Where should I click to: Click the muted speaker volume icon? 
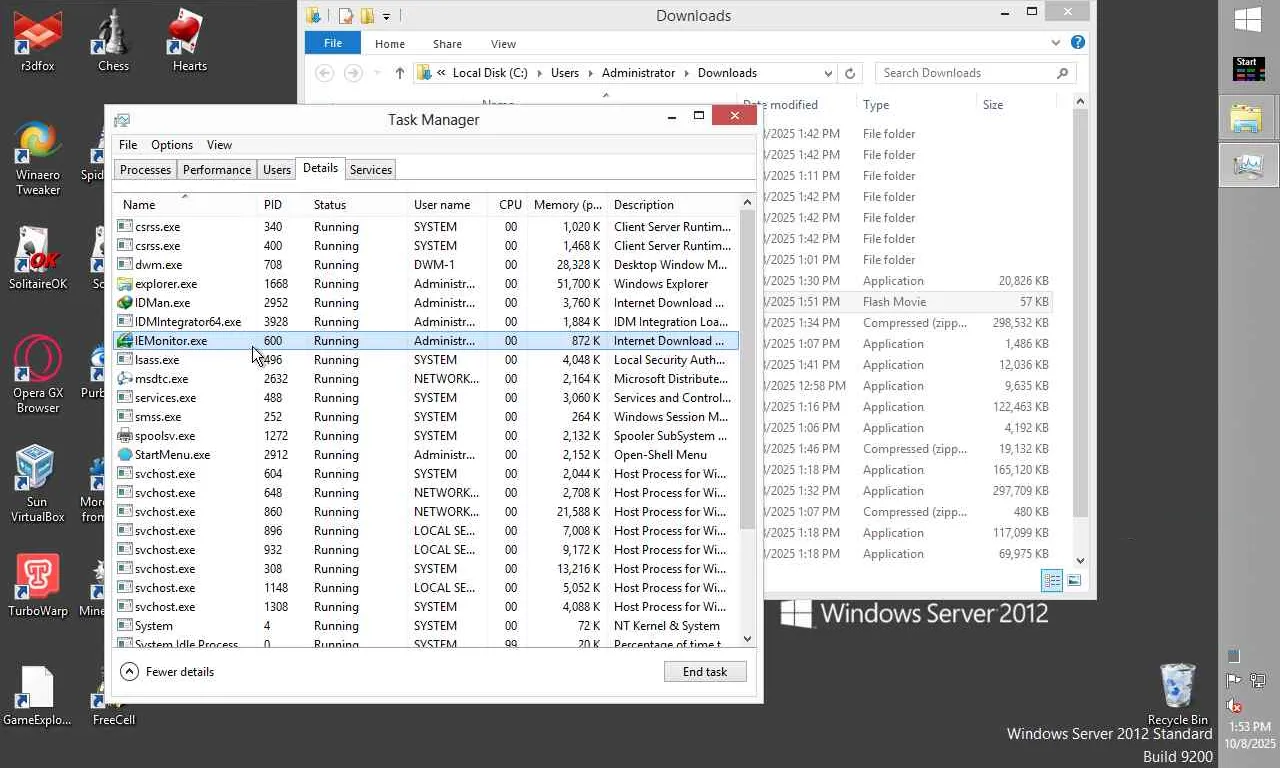(x=1234, y=705)
